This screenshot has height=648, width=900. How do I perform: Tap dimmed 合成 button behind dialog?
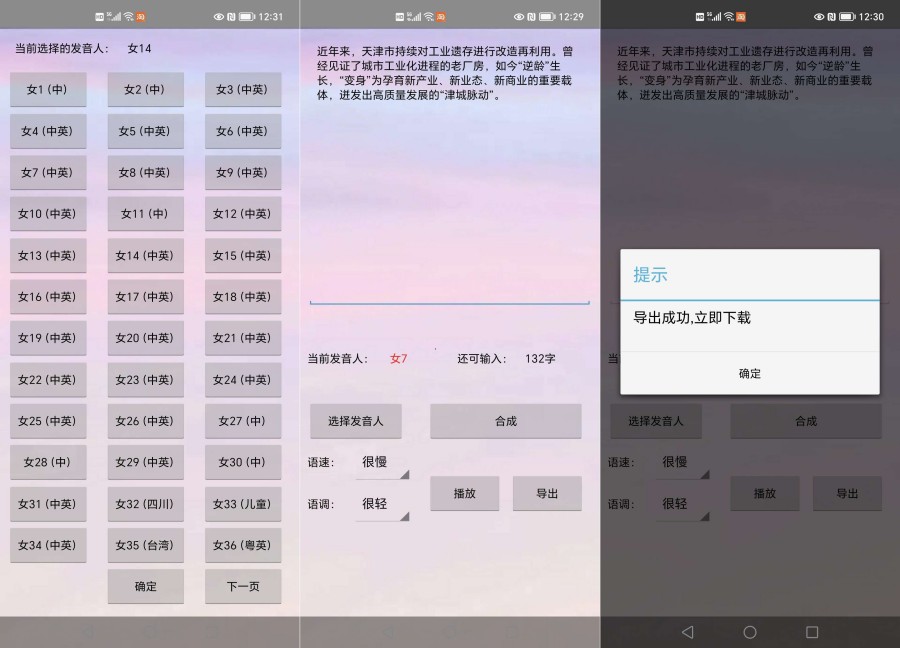tap(806, 421)
